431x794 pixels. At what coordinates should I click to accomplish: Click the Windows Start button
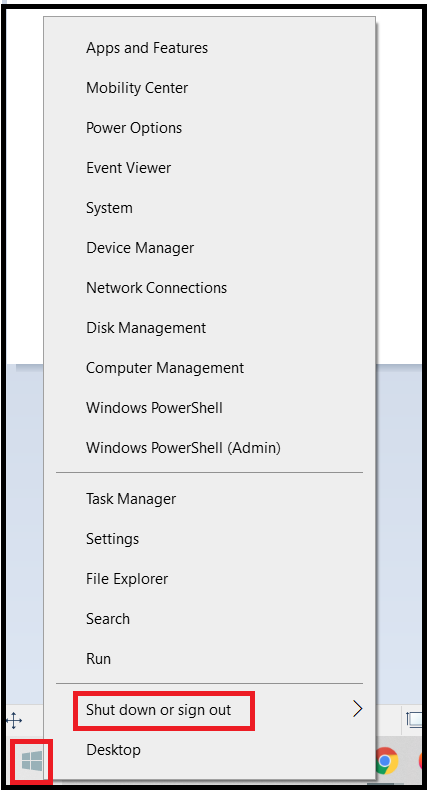pos(31,761)
